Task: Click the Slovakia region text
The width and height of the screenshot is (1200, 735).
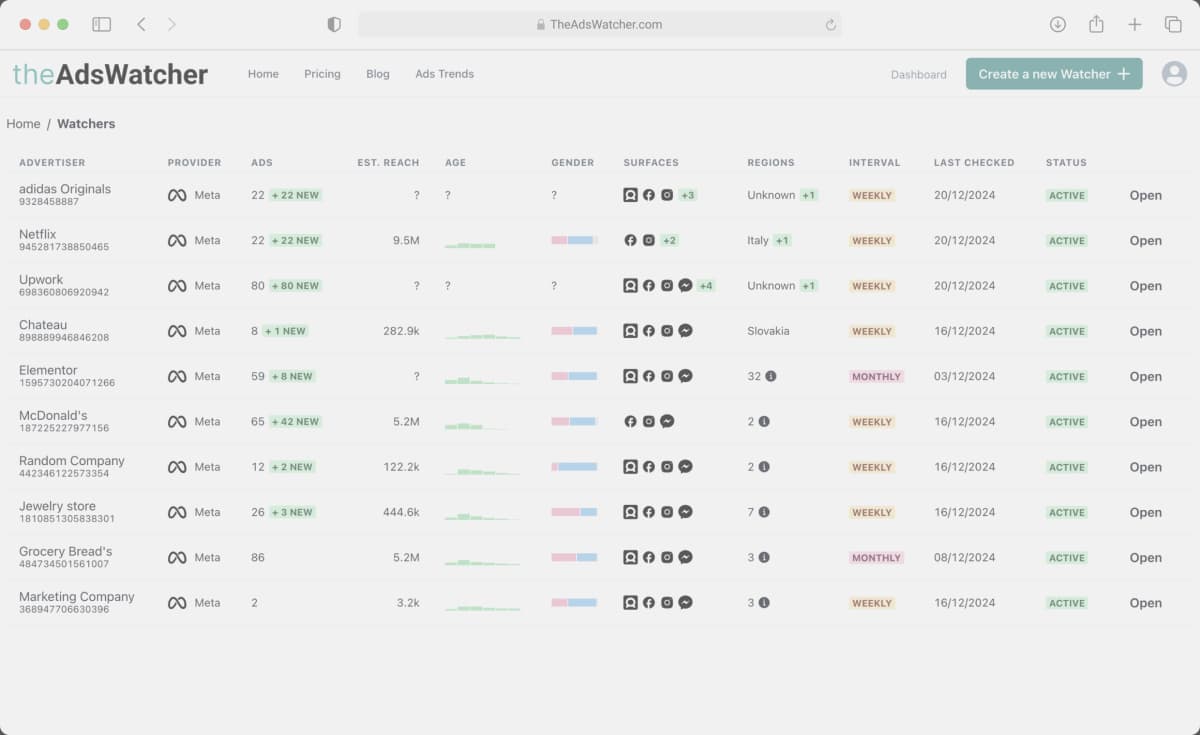Action: [768, 331]
